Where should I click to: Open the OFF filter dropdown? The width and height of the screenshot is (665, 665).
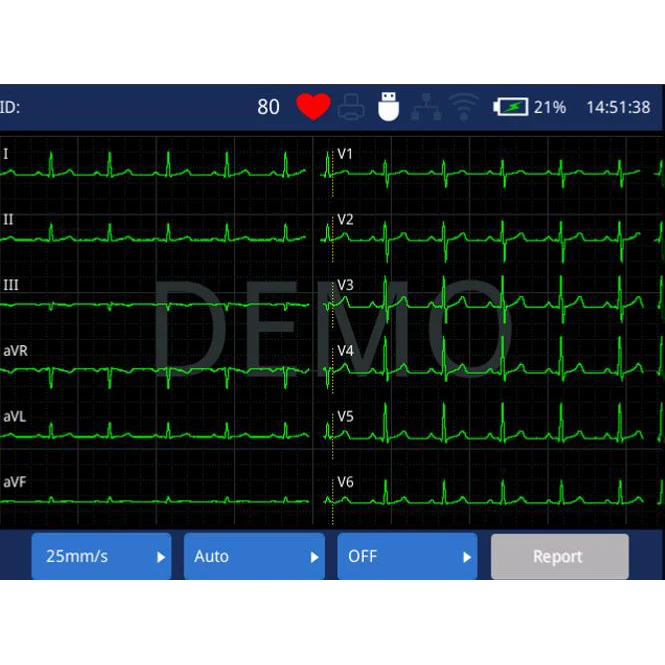(x=407, y=556)
